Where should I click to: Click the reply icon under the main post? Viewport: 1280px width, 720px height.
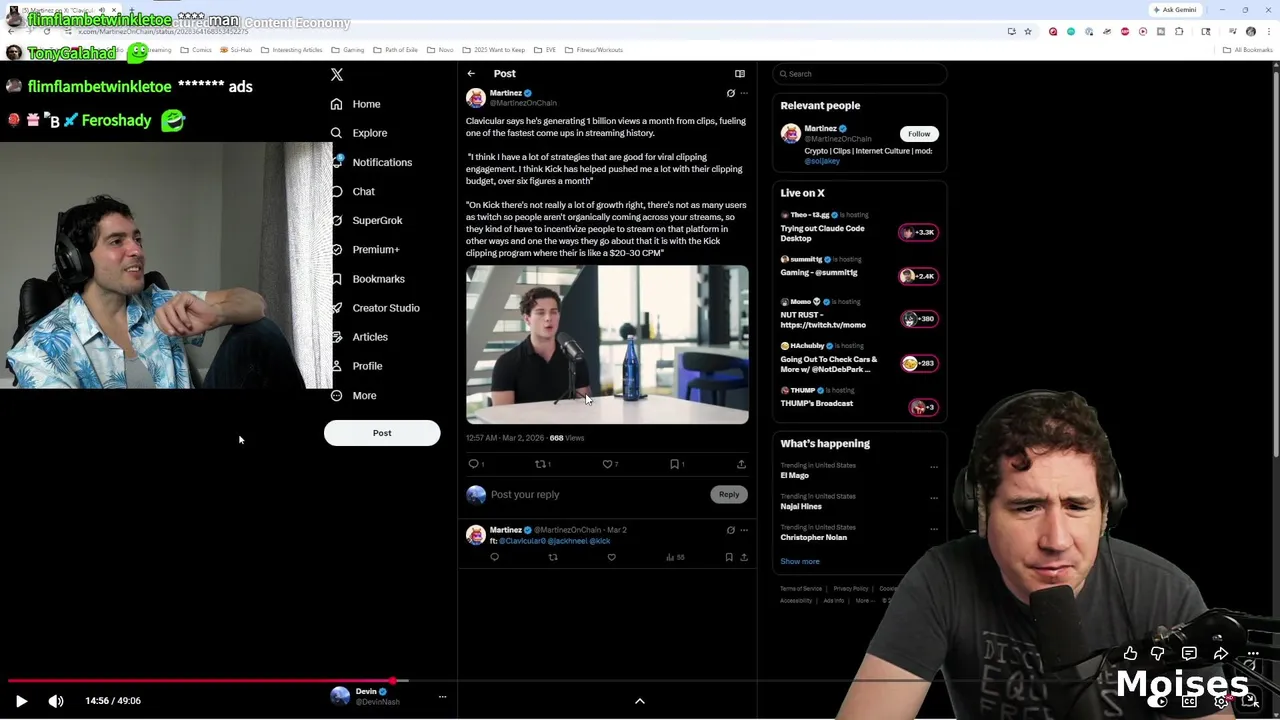coord(476,464)
